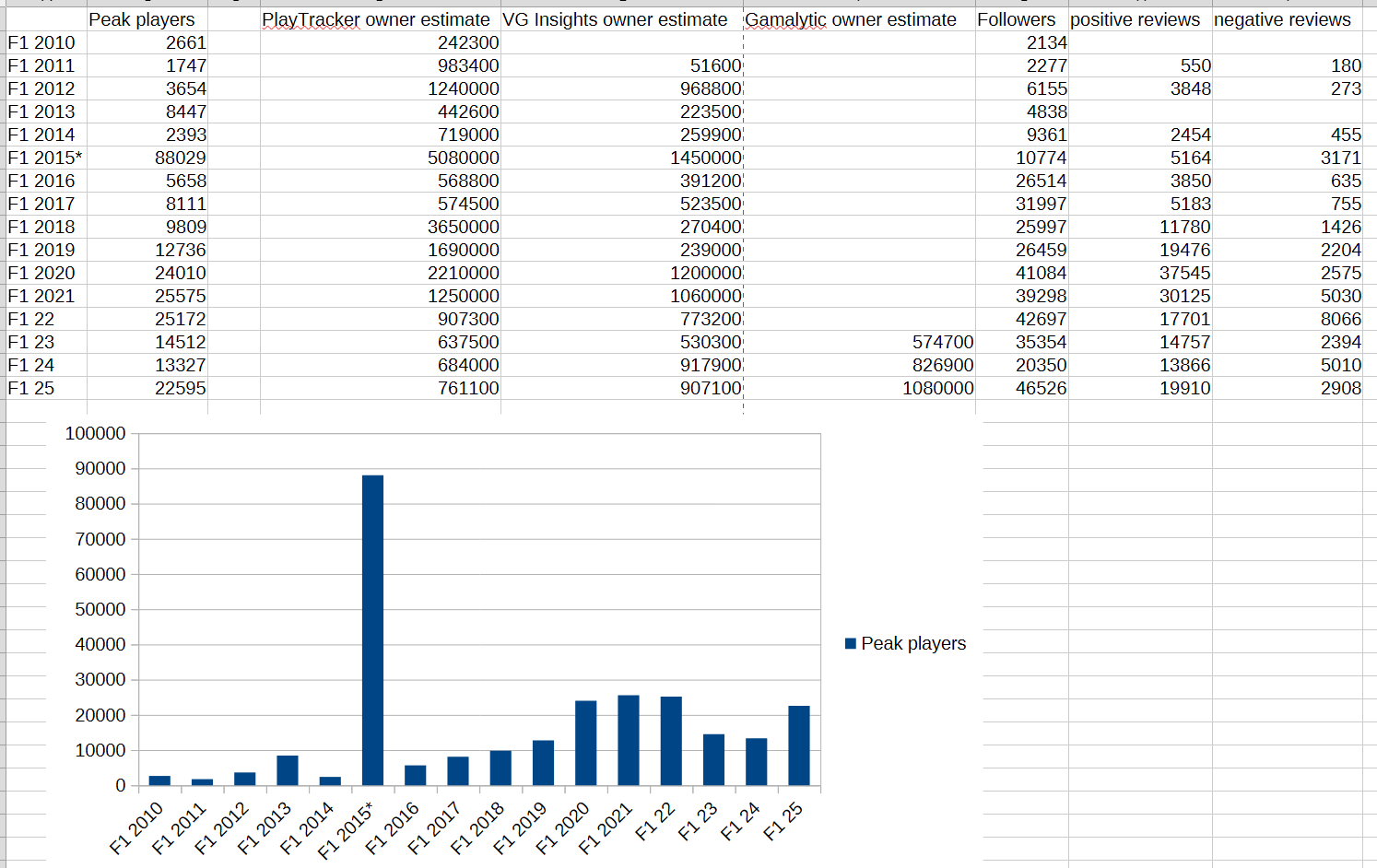Image resolution: width=1377 pixels, height=868 pixels.
Task: Click the tall F1 2015* bar in chart
Action: tap(372, 630)
